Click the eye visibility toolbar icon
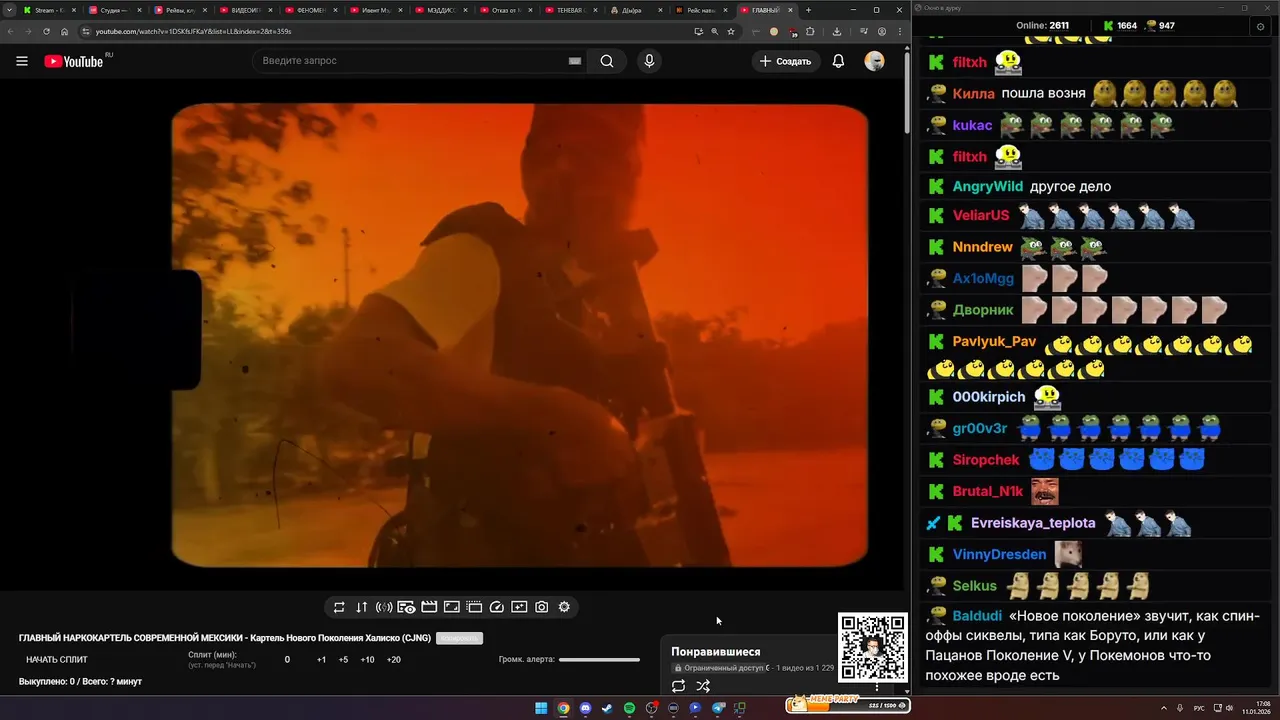 (406, 607)
